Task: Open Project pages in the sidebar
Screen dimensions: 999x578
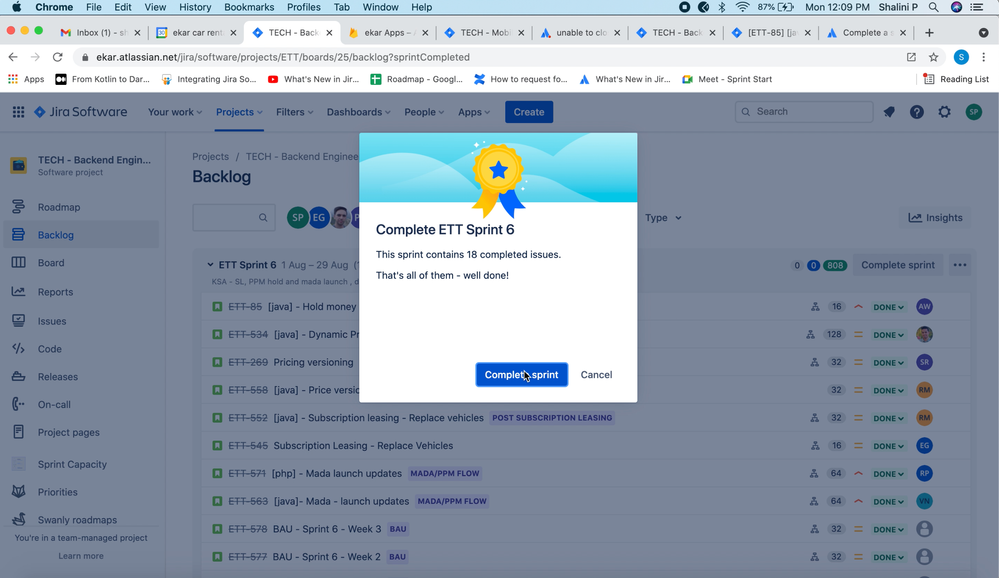Action: (x=68, y=432)
